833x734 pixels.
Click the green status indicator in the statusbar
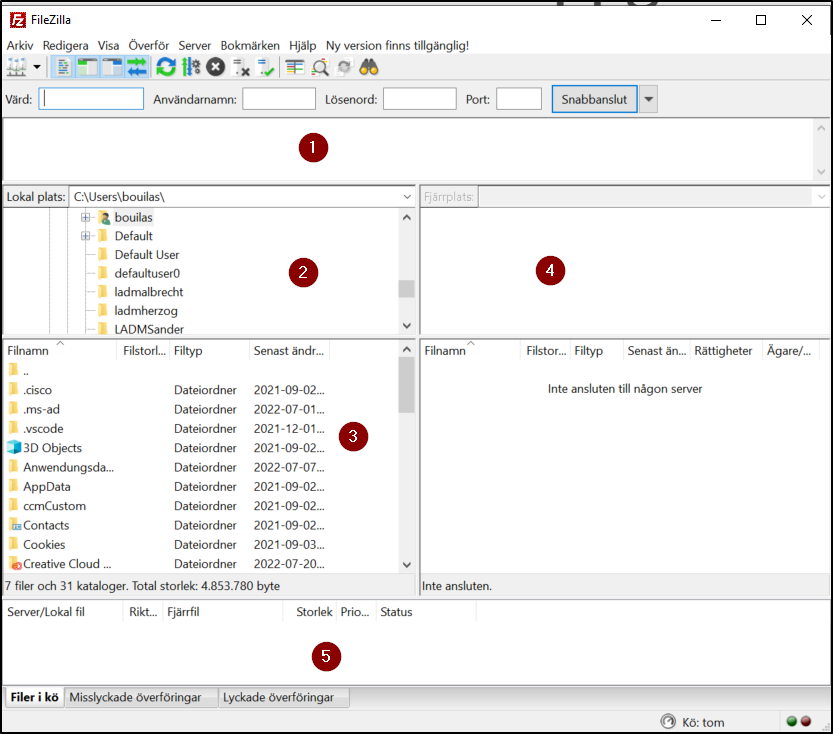coord(791,721)
